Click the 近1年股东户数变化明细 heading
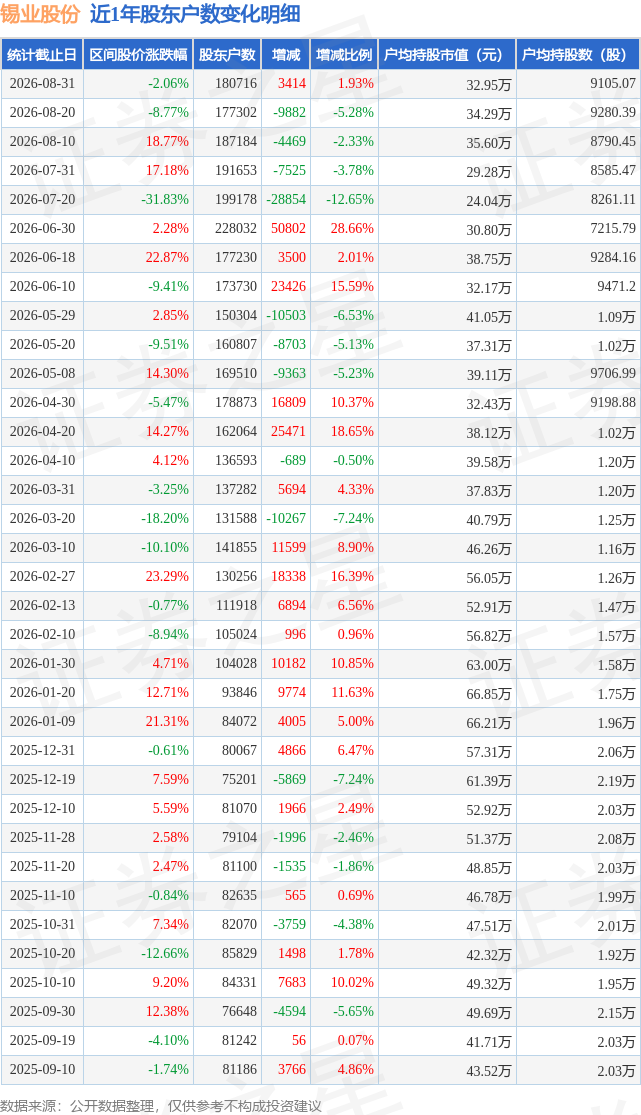 pos(194,14)
